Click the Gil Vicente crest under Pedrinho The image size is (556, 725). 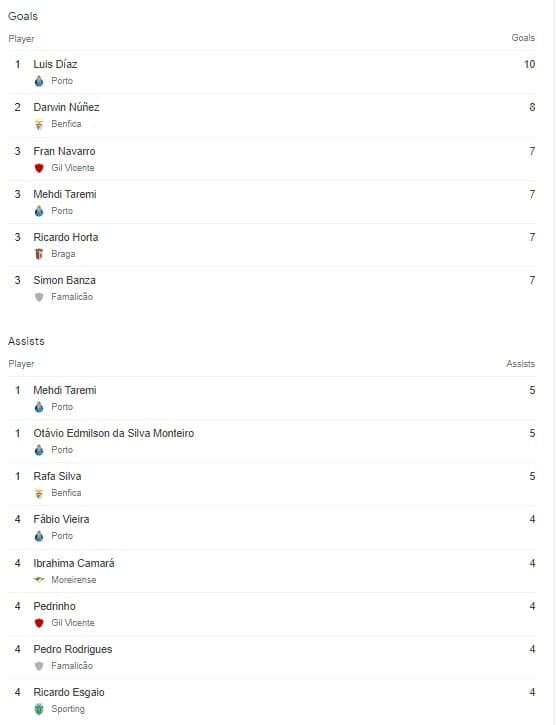(x=39, y=623)
